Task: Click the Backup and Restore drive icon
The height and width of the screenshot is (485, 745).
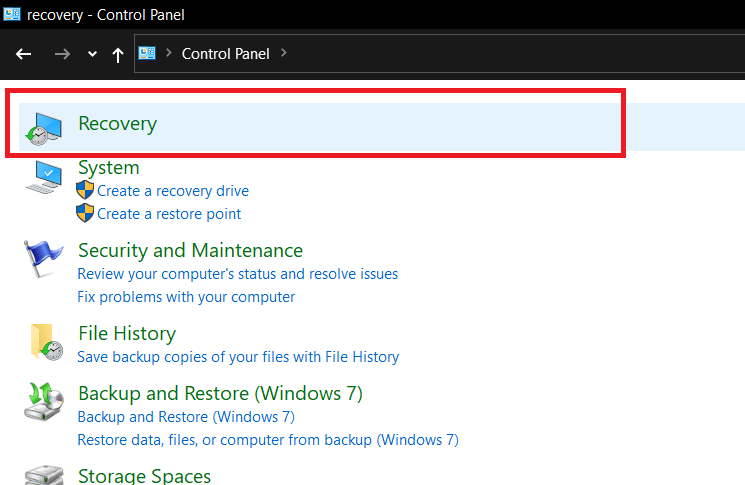Action: pyautogui.click(x=44, y=402)
